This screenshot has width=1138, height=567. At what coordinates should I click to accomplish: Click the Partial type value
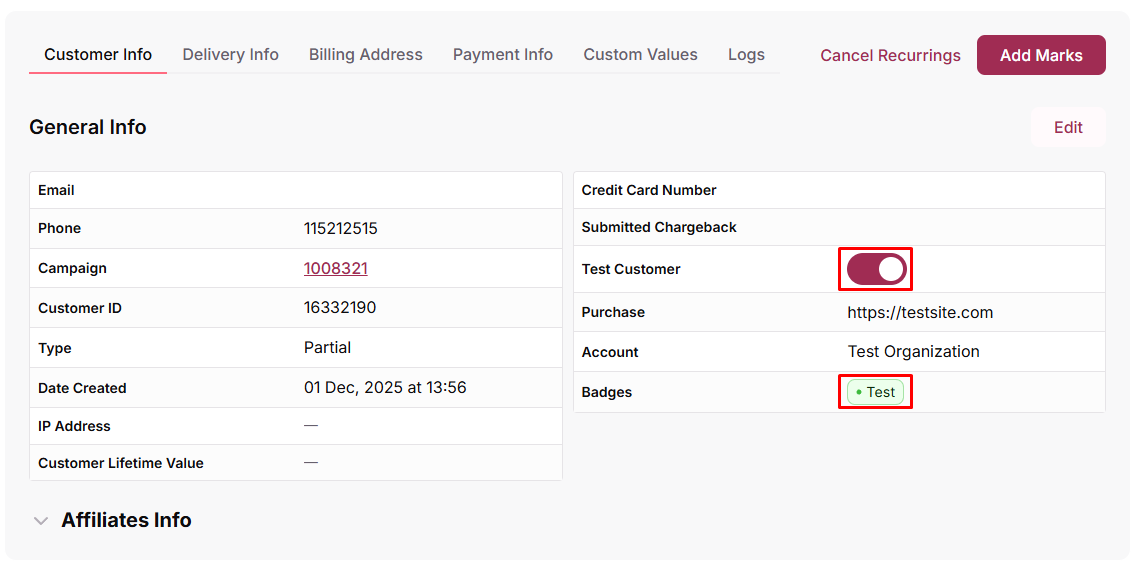(327, 348)
